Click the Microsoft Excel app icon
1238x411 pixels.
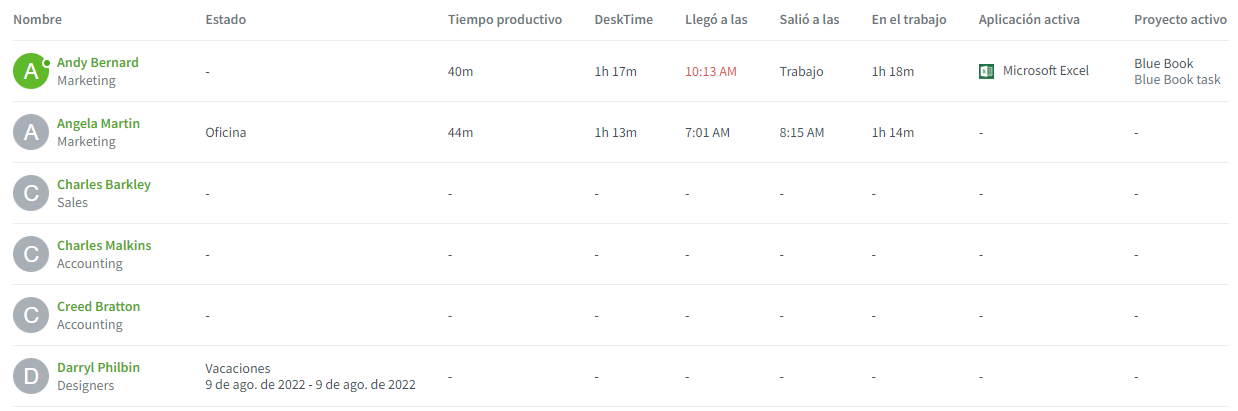[x=986, y=71]
